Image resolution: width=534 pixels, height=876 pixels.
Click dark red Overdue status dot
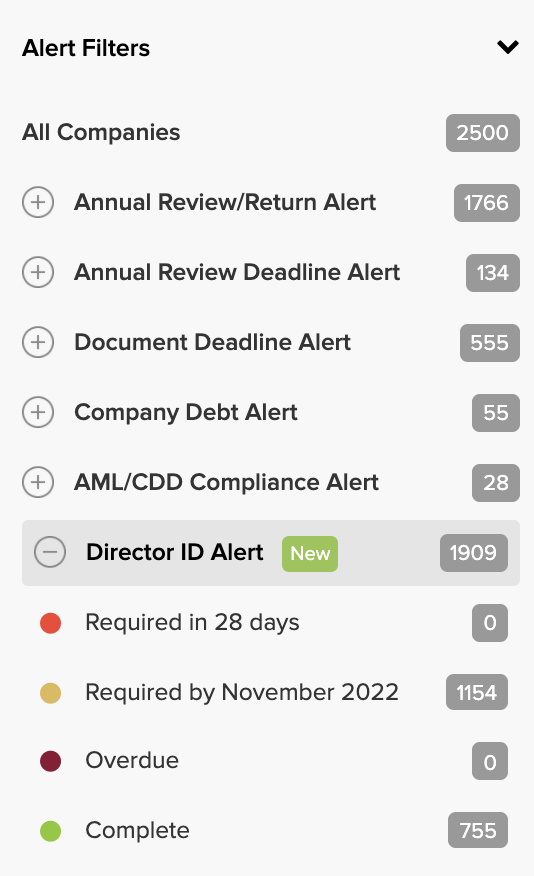[50, 761]
